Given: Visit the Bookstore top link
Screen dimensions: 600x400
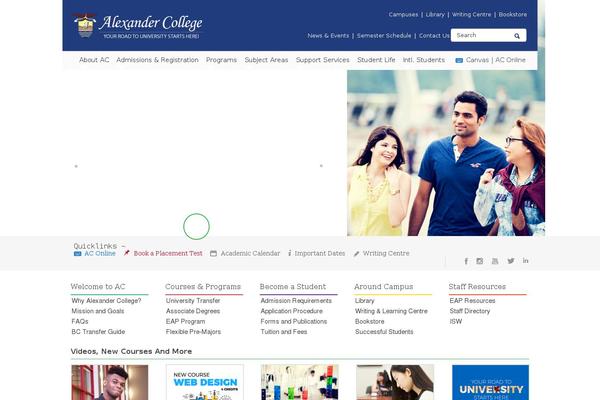Looking at the screenshot, I should tap(513, 15).
